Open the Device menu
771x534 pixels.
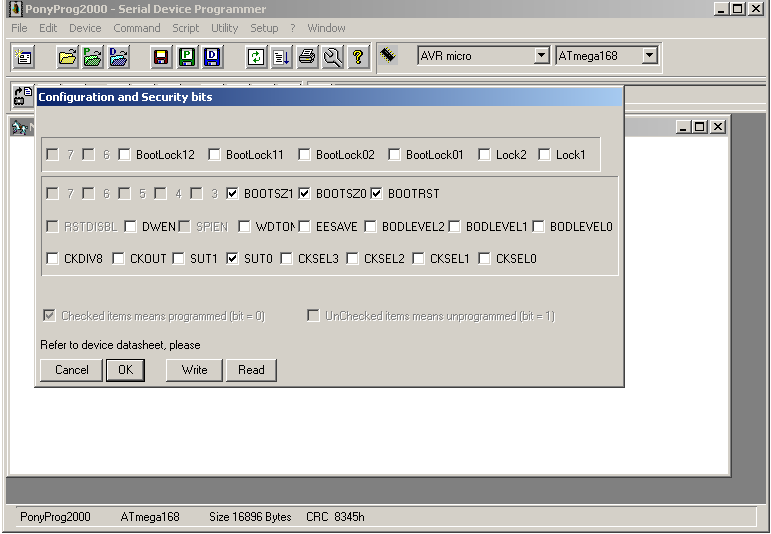pyautogui.click(x=85, y=28)
